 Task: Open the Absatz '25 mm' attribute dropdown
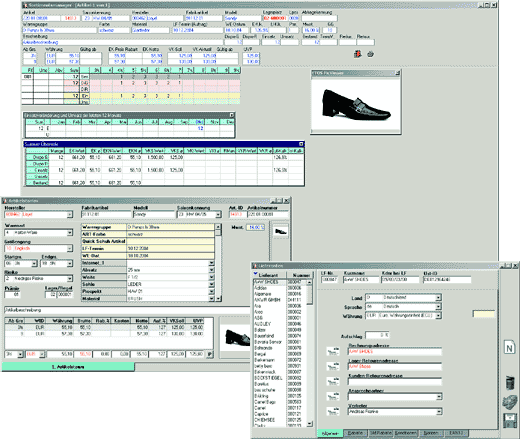[211, 270]
